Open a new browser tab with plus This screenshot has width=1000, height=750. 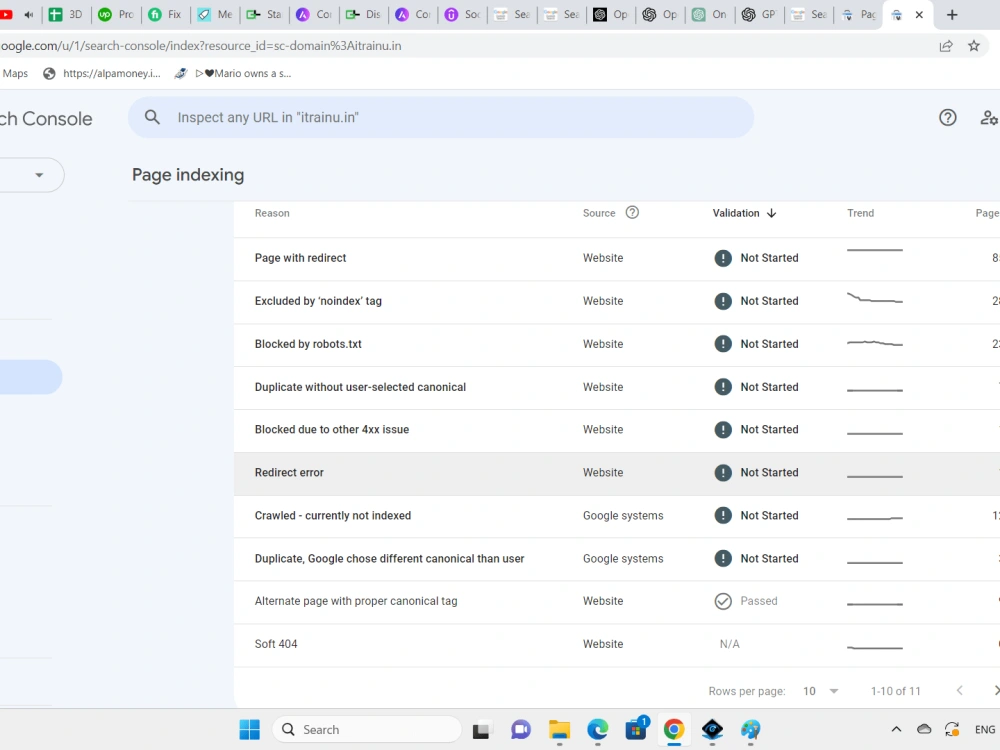coord(952,15)
